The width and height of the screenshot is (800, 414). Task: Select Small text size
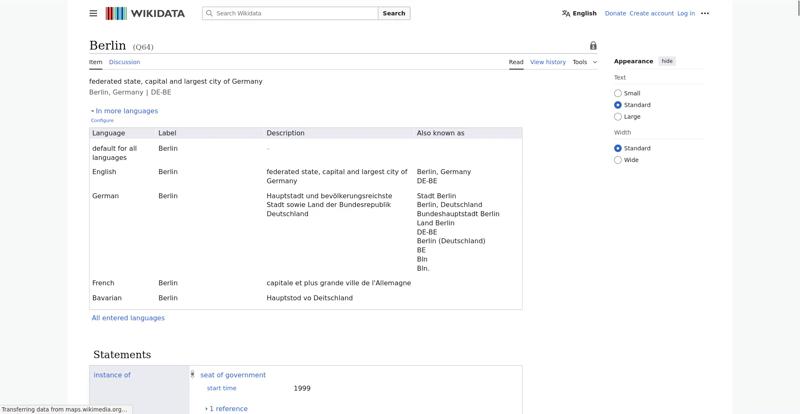coord(618,93)
